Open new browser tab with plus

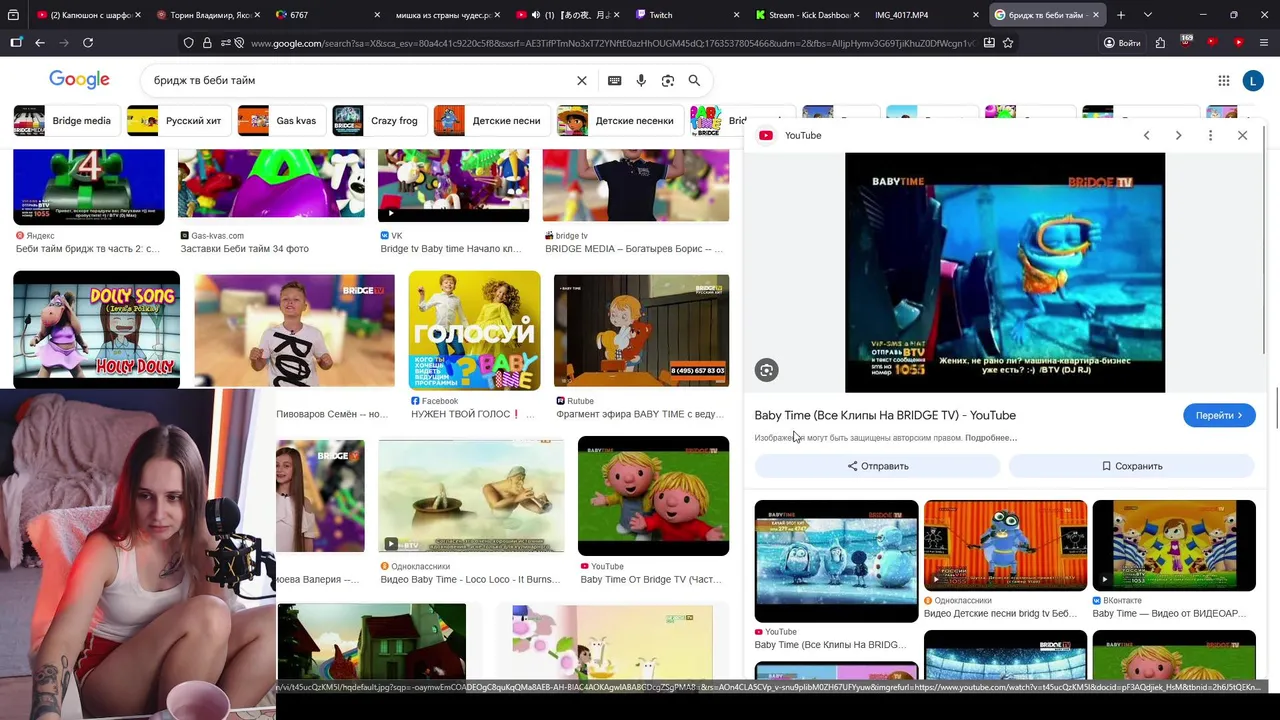click(x=1121, y=15)
